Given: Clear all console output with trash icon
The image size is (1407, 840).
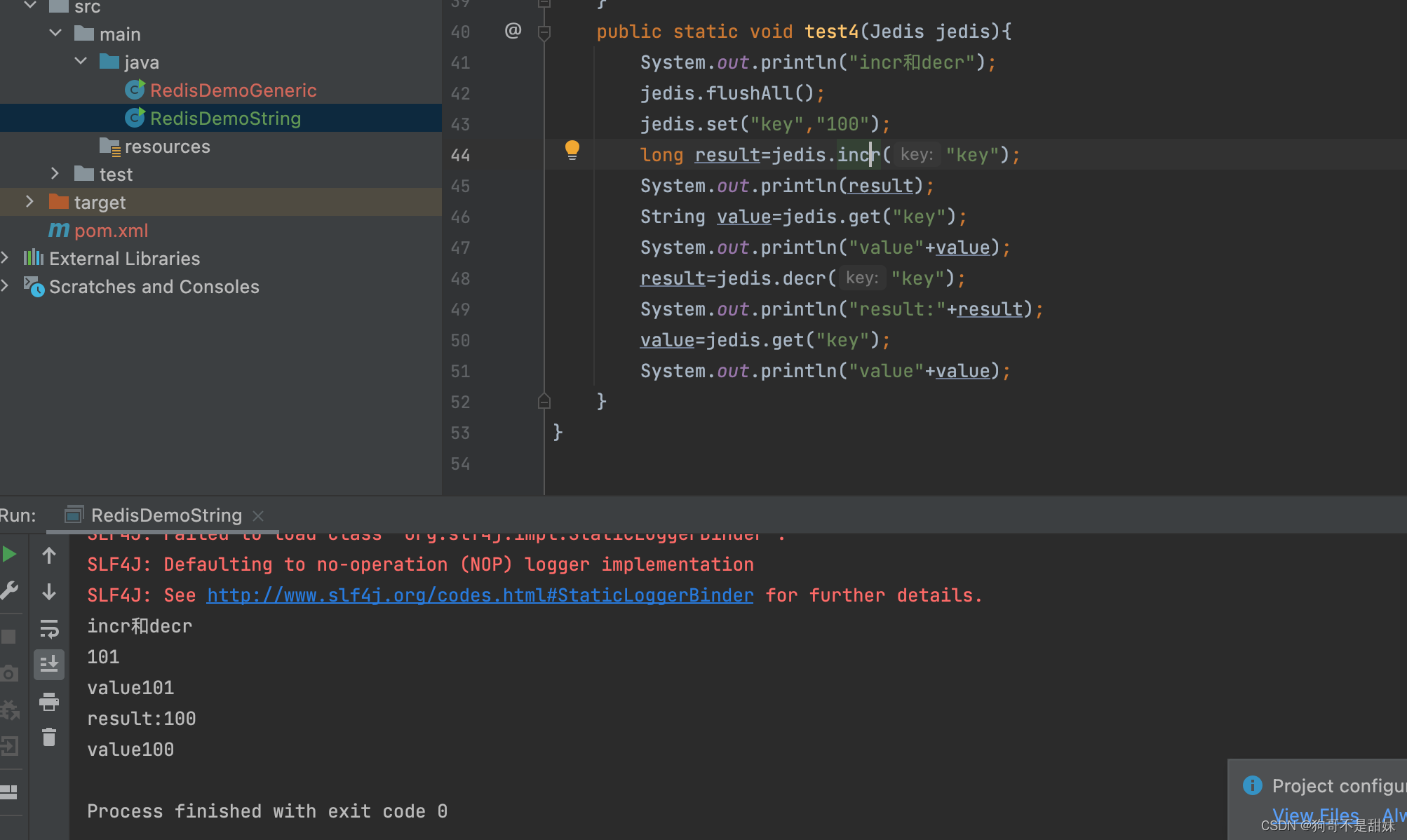Looking at the screenshot, I should point(49,736).
